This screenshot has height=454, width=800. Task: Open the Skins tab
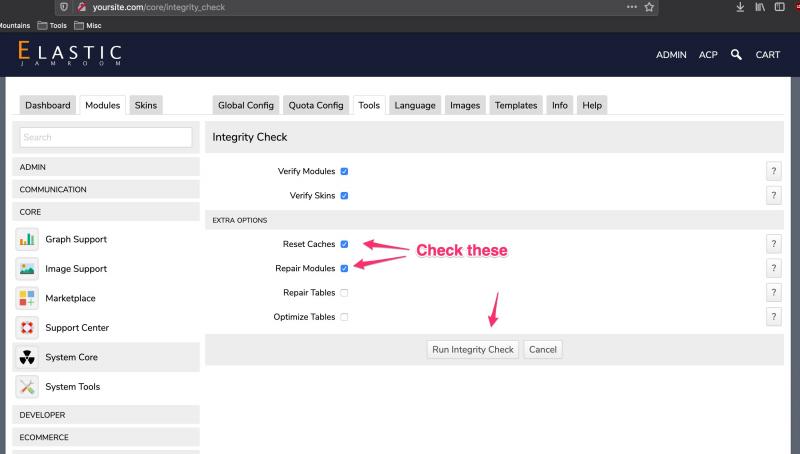click(x=145, y=106)
